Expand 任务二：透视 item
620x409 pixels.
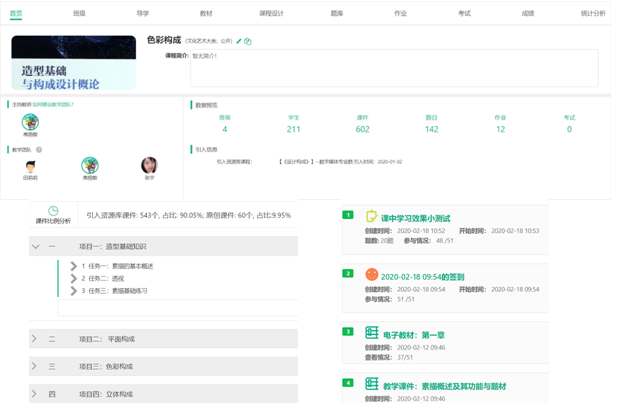point(74,278)
